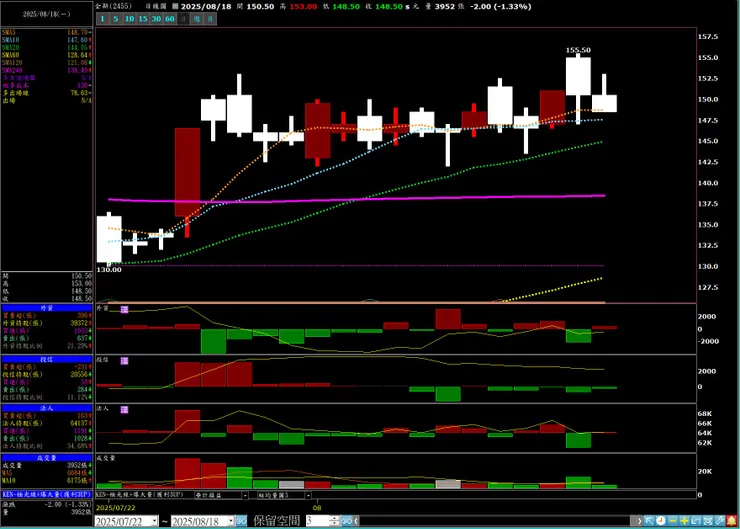Screen dimensions: 740x529
Task: Click the horizontal timeline scrollbar track
Action: [x=497, y=521]
